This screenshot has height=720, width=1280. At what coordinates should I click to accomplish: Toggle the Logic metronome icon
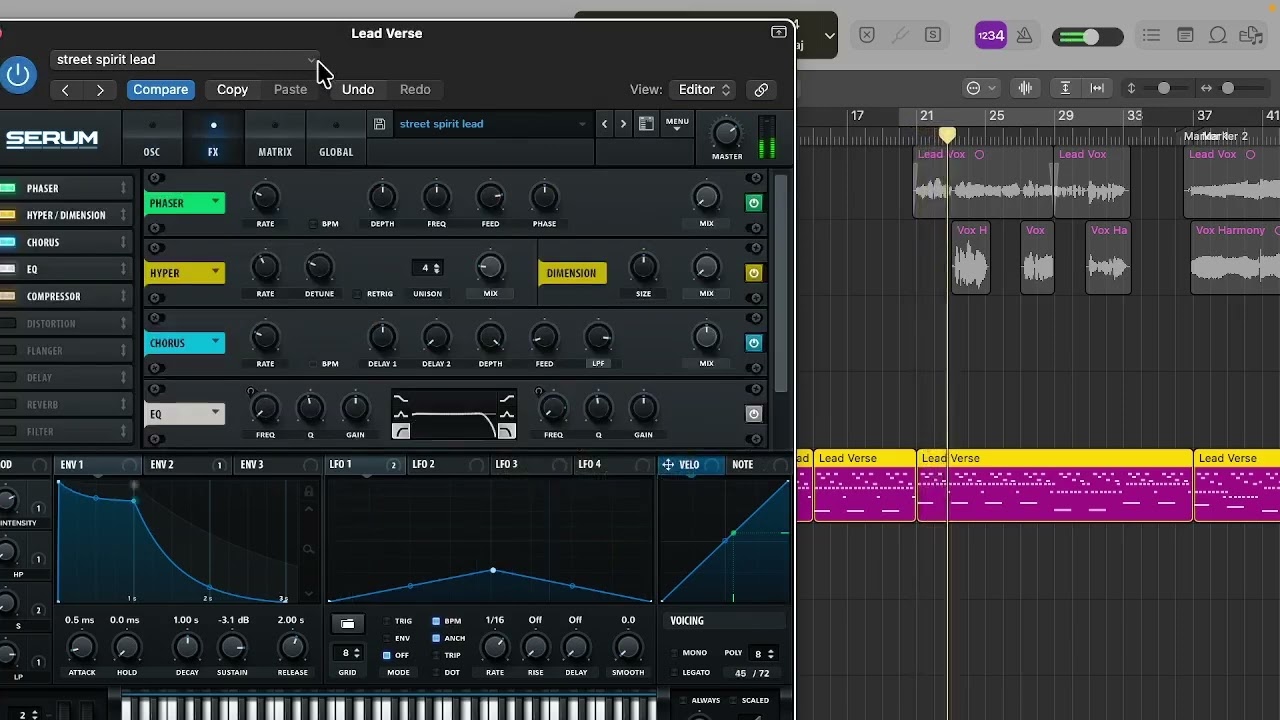coord(1024,36)
